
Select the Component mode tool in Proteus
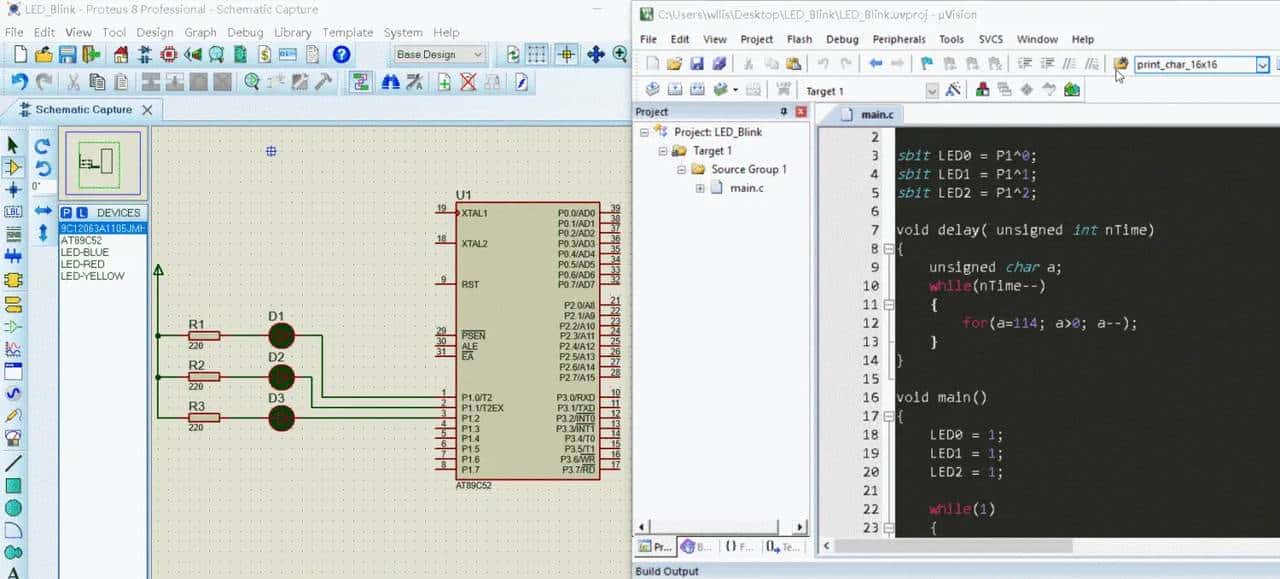(x=13, y=167)
